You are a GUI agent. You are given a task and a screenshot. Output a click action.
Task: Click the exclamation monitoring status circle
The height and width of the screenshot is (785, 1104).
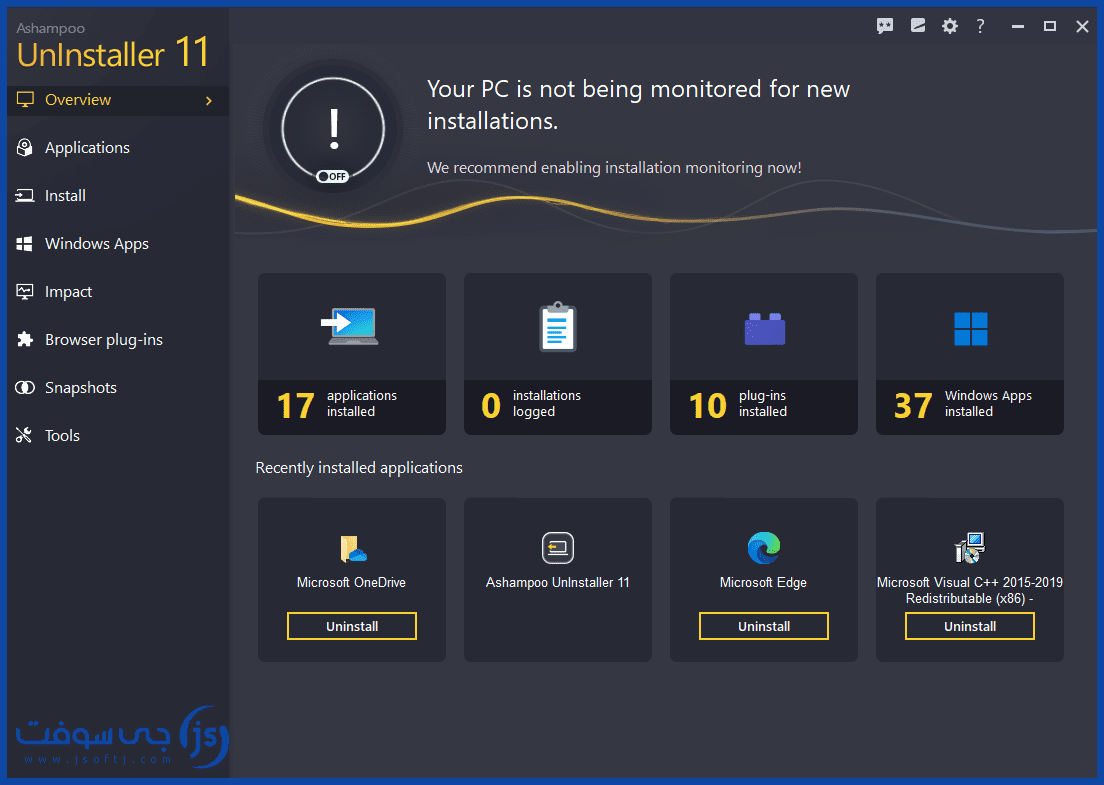tap(333, 130)
